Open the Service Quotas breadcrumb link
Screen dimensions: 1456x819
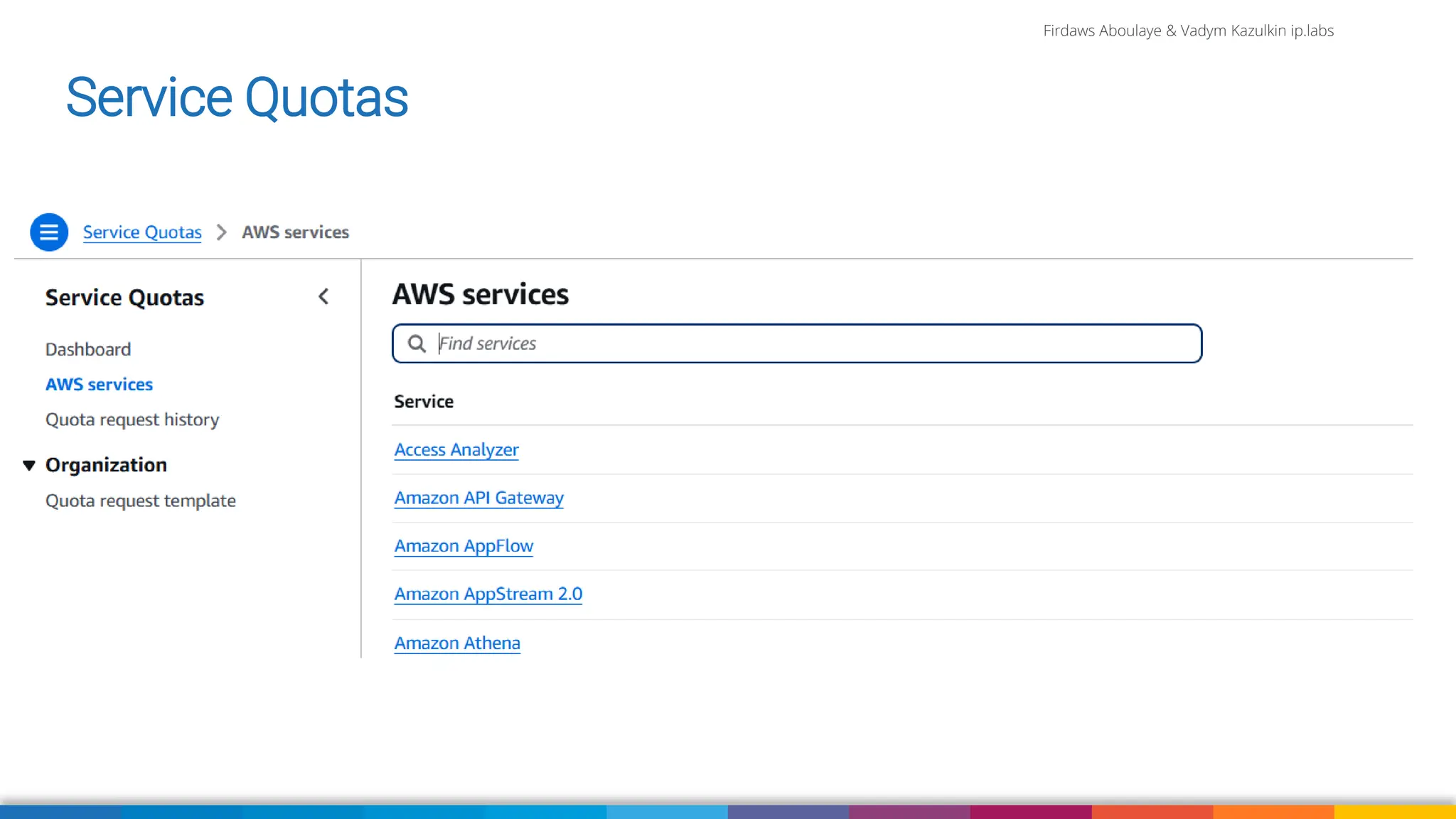[x=142, y=232]
